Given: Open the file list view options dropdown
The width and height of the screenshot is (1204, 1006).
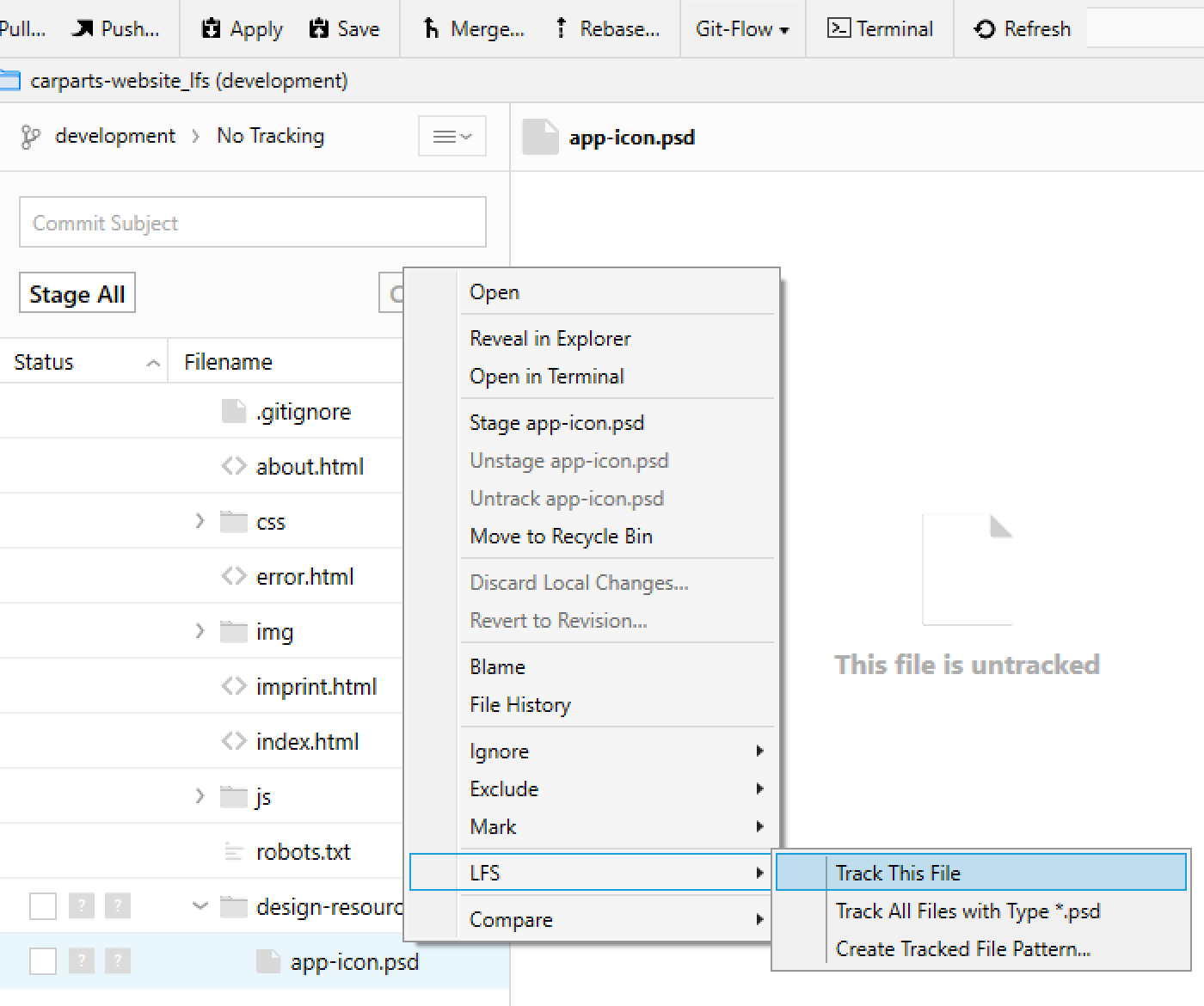Looking at the screenshot, I should (452, 135).
